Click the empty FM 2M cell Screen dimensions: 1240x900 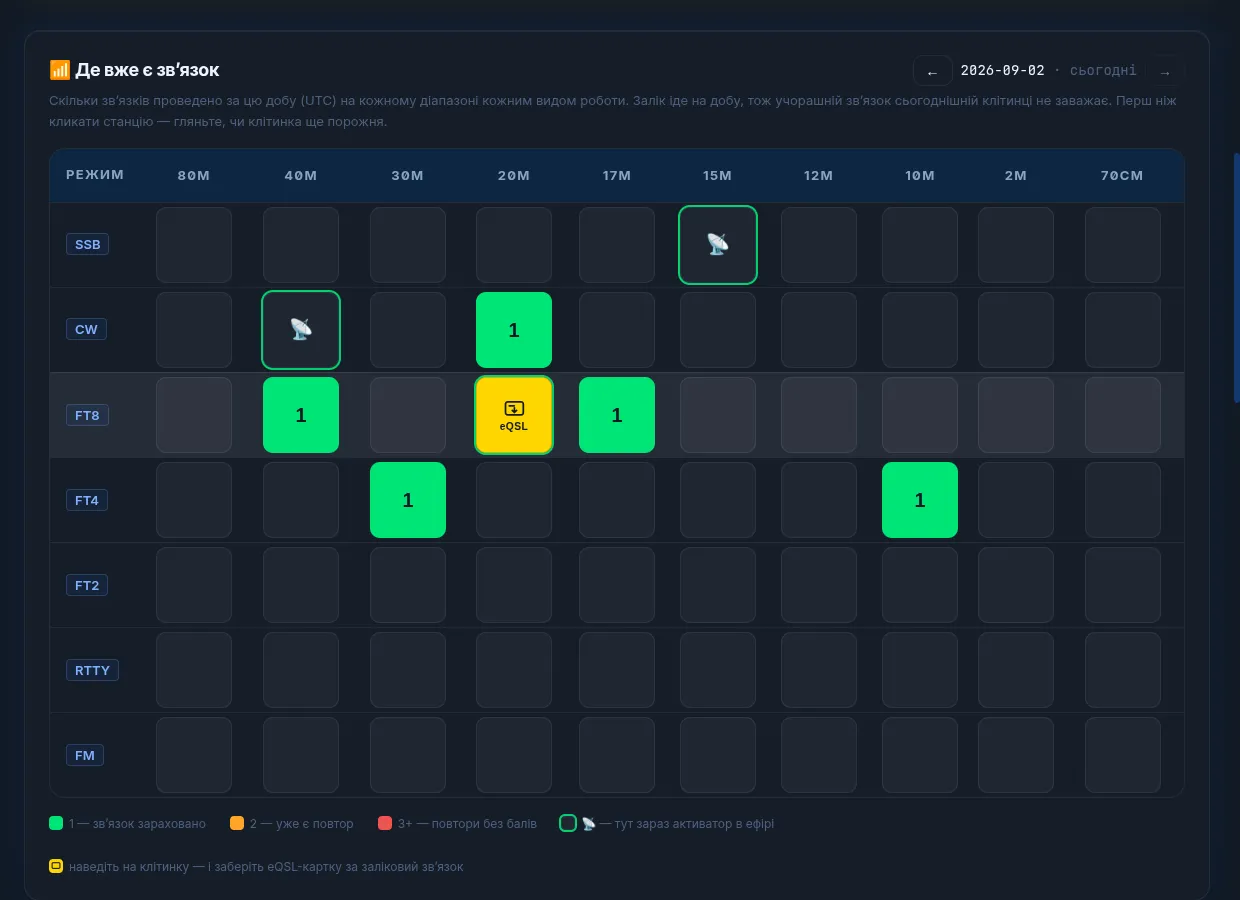coord(1016,755)
